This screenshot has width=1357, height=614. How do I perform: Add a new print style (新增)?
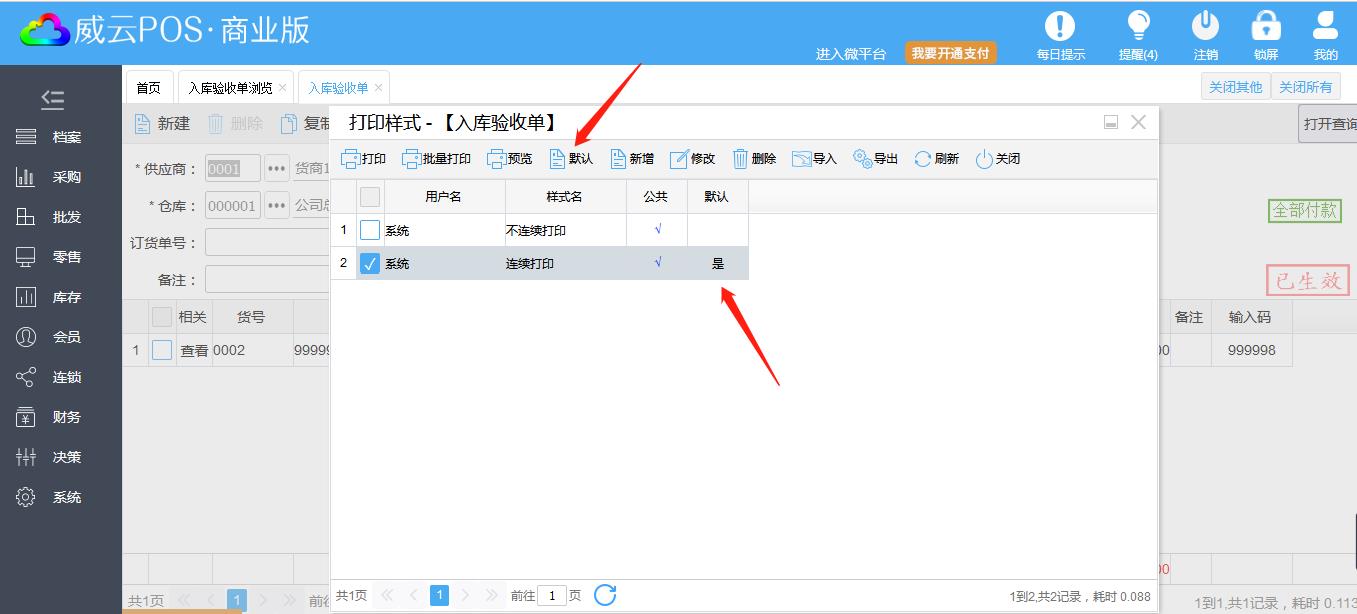tap(632, 159)
